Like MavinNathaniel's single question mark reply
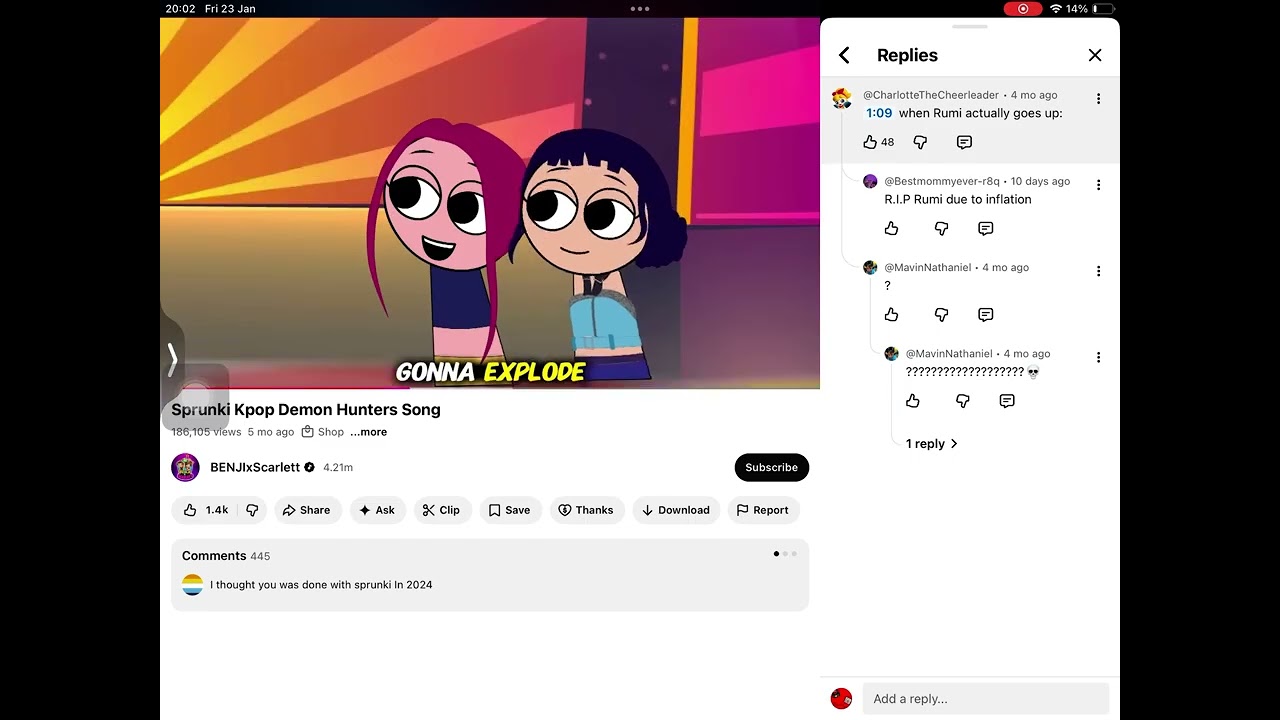Image resolution: width=1280 pixels, height=720 pixels. pyautogui.click(x=891, y=315)
